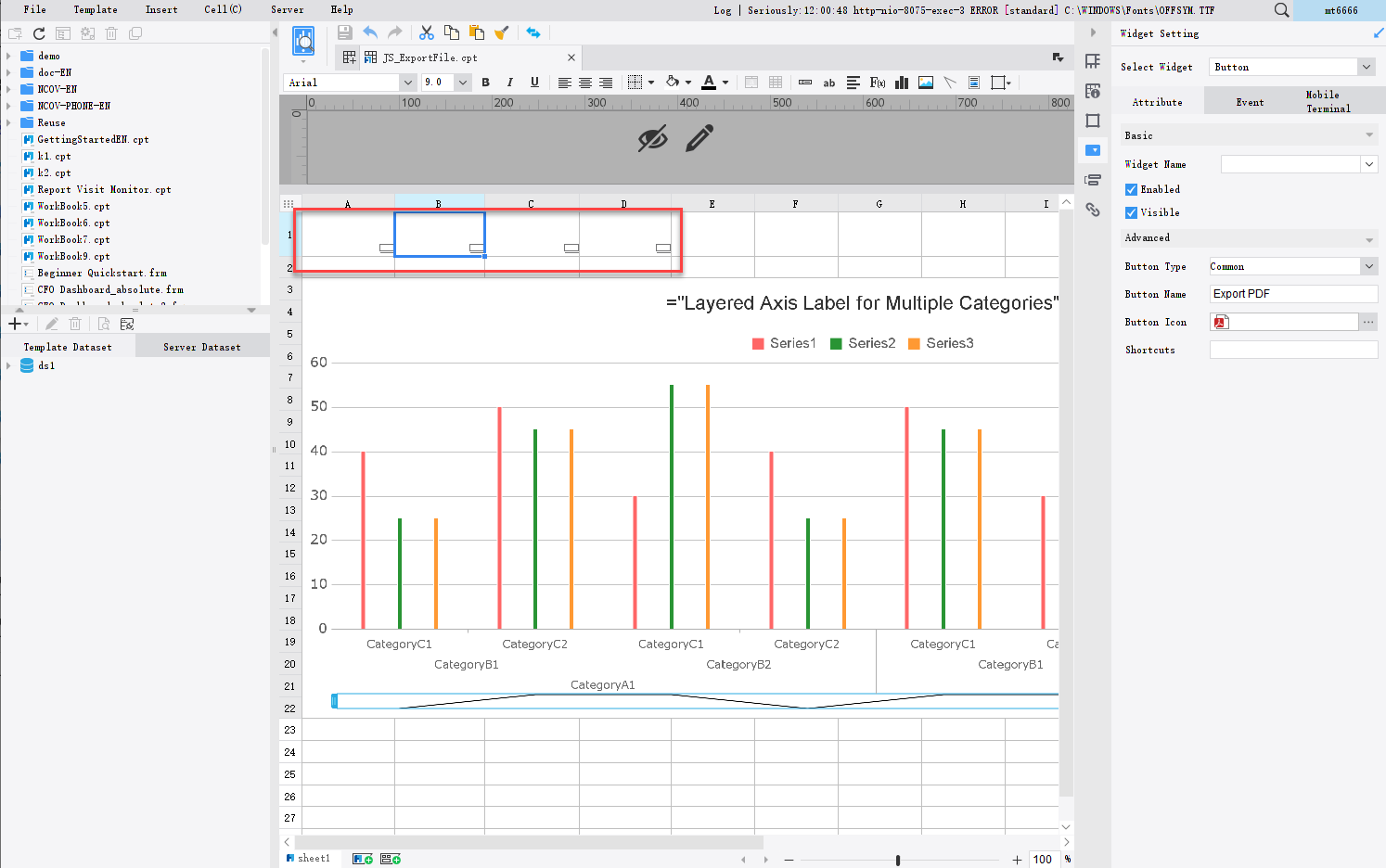Open the Button Type dropdown
This screenshot has height=868, width=1386.
coord(1293,266)
